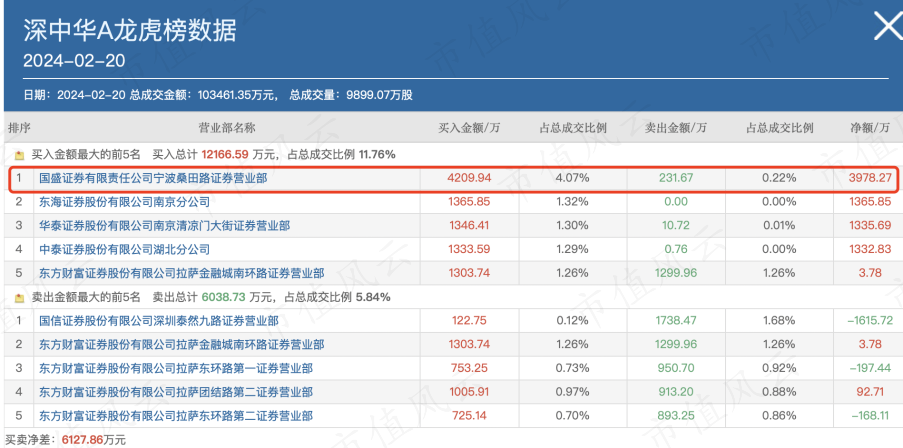The width and height of the screenshot is (903, 448).
Task: Click the date 2024-02-20 under the title
Action: (x=74, y=60)
